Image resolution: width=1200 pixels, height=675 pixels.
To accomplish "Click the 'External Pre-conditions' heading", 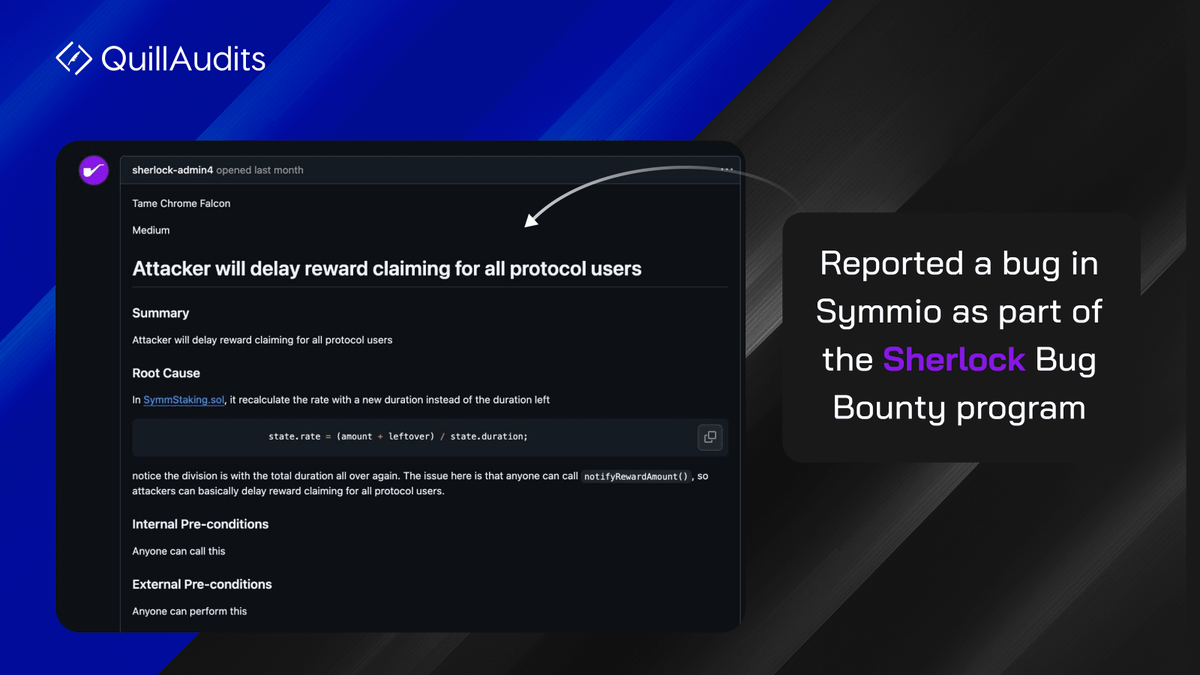I will (x=202, y=584).
